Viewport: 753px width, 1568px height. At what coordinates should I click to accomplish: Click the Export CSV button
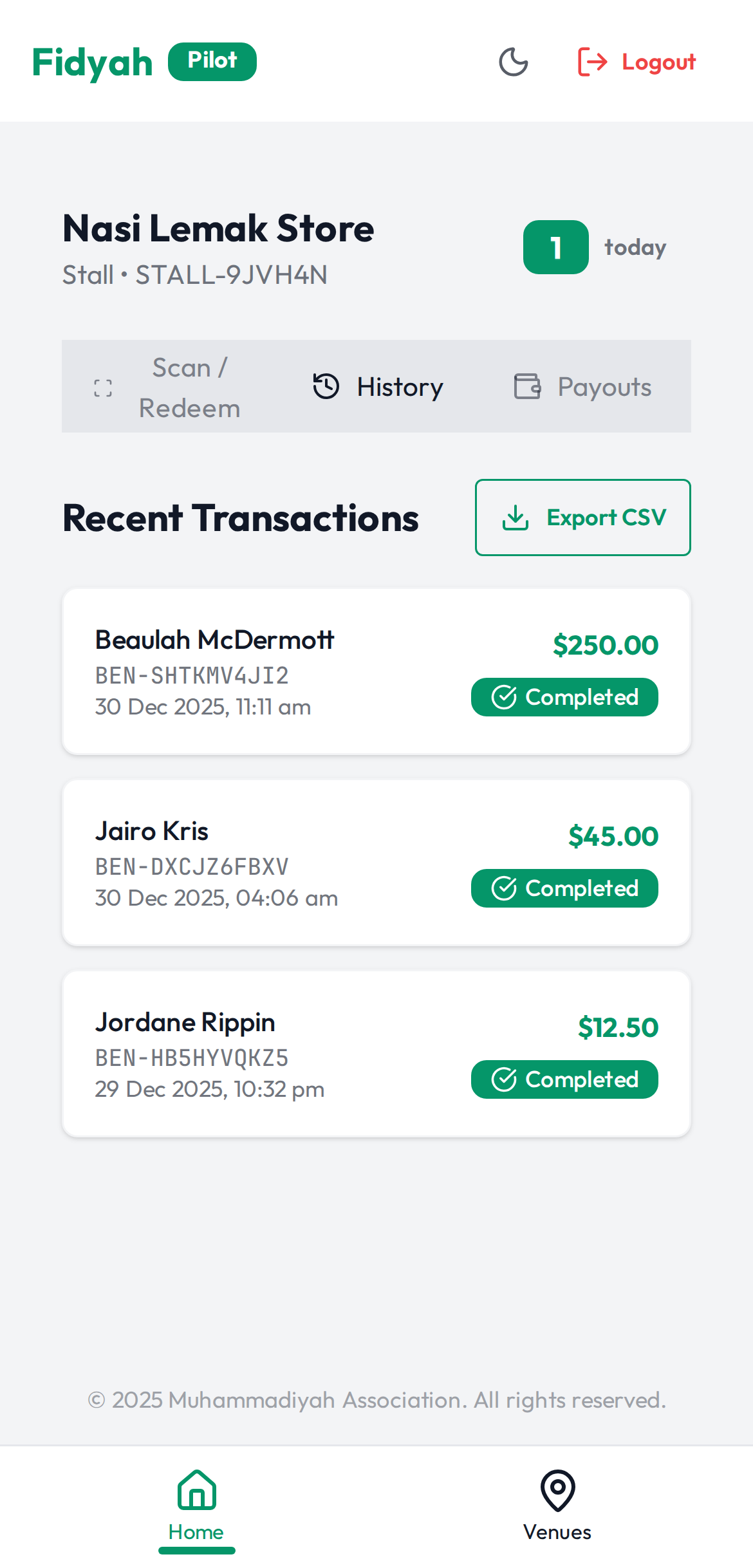[582, 517]
